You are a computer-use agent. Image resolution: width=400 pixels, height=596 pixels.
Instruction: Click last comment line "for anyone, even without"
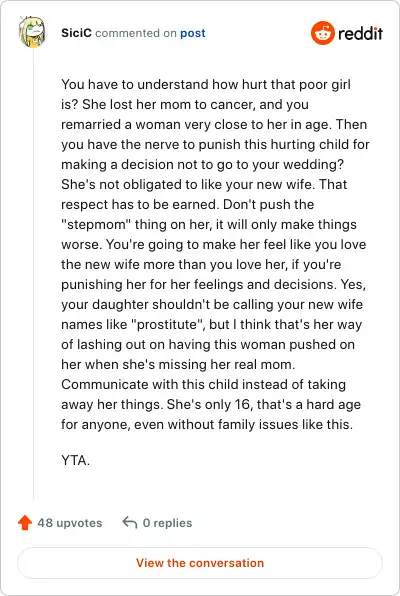pyautogui.click(x=207, y=424)
